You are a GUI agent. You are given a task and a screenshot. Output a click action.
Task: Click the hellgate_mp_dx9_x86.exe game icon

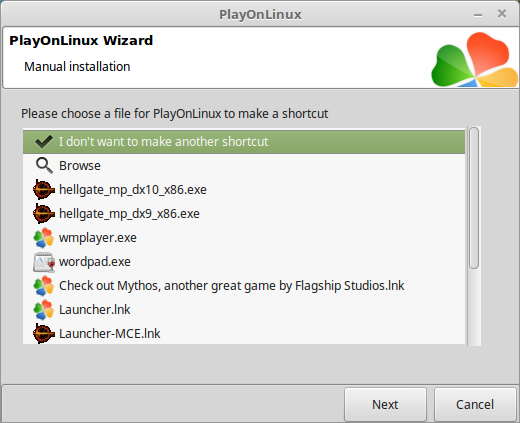click(44, 214)
